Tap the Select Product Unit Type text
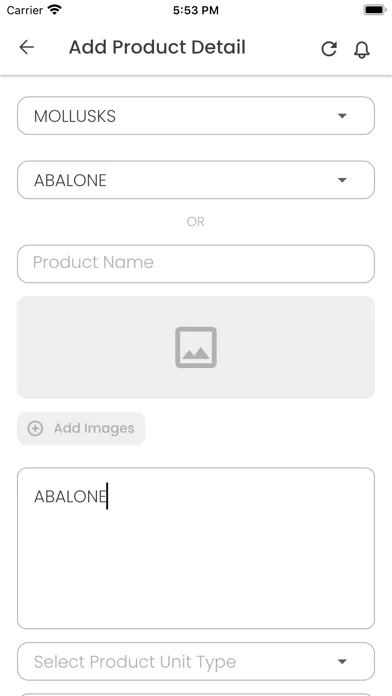The image size is (392, 696). point(135,662)
